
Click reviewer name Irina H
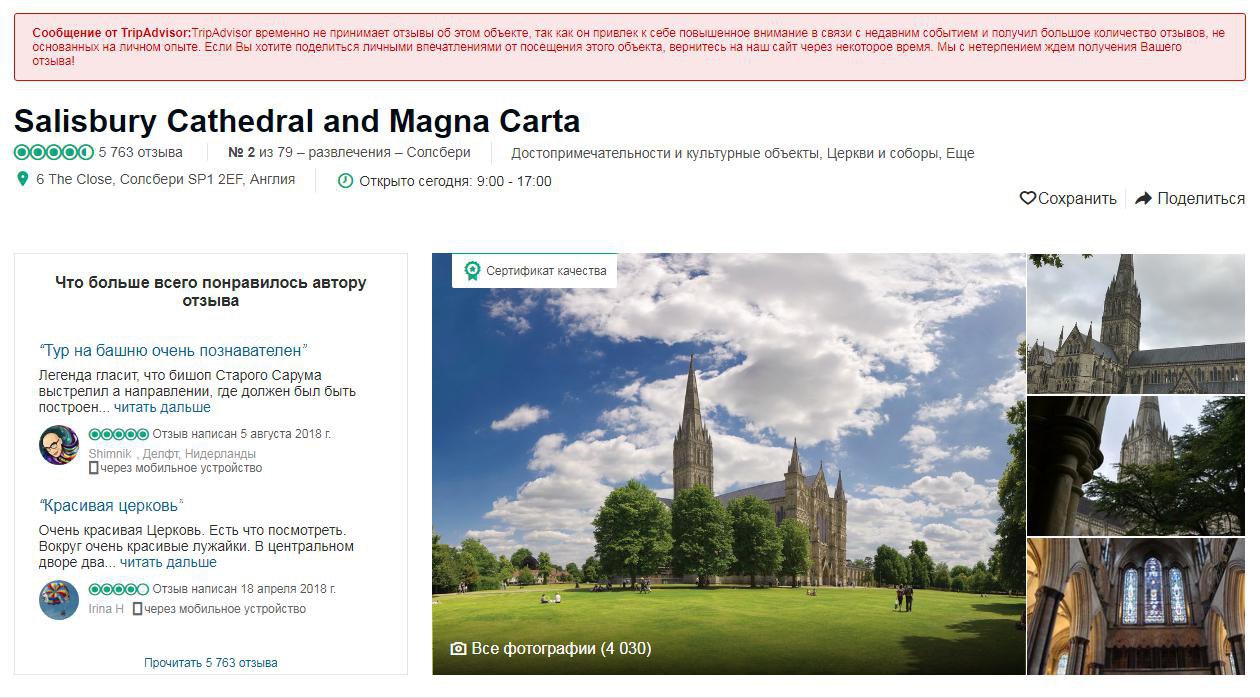coord(106,608)
